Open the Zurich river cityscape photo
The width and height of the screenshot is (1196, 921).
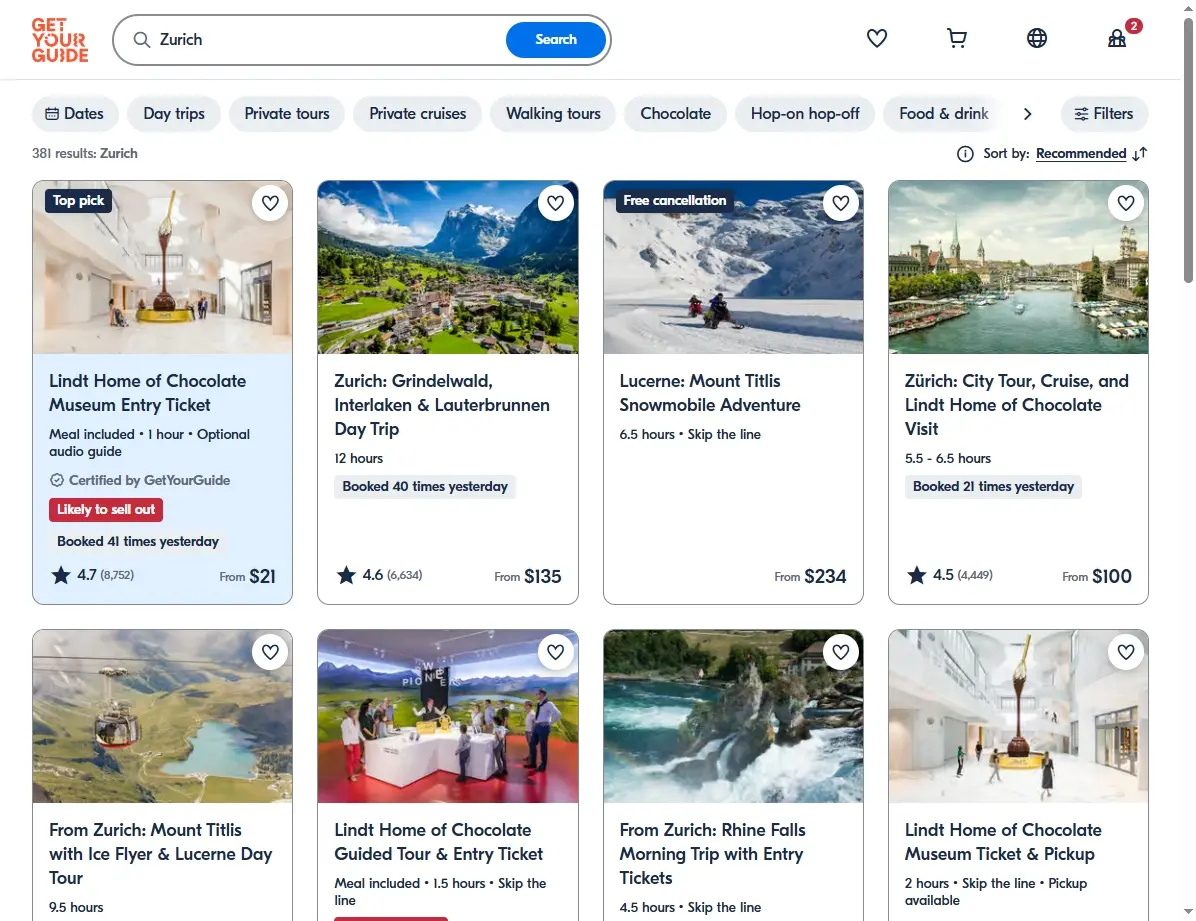tap(1018, 267)
